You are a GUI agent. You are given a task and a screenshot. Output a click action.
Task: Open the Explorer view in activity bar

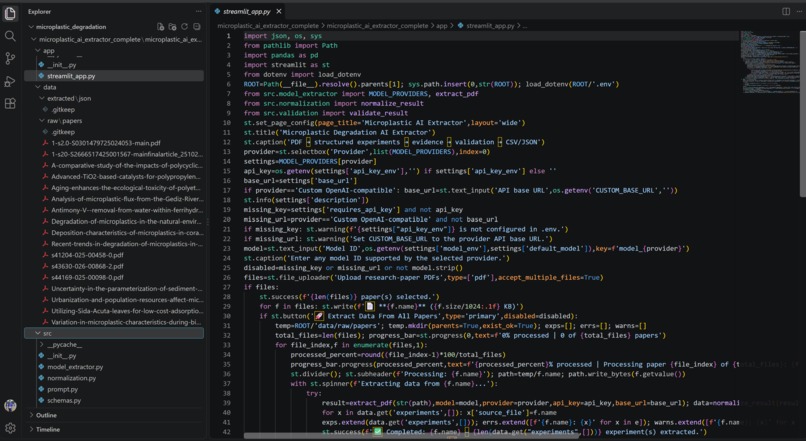click(10, 13)
